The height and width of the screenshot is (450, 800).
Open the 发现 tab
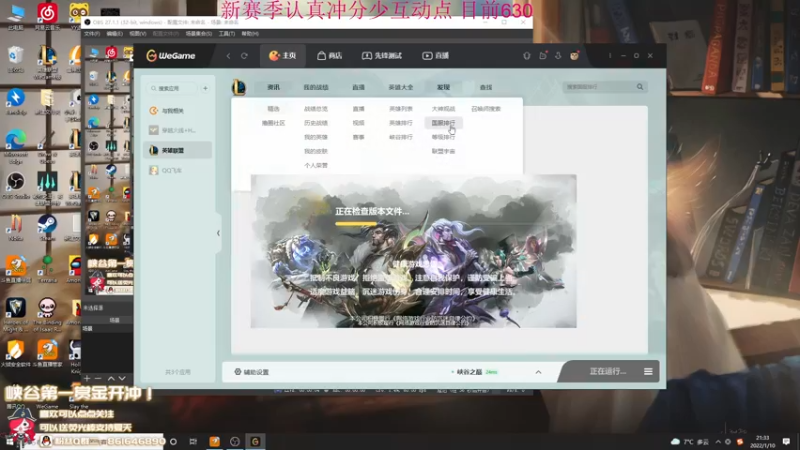[x=443, y=87]
